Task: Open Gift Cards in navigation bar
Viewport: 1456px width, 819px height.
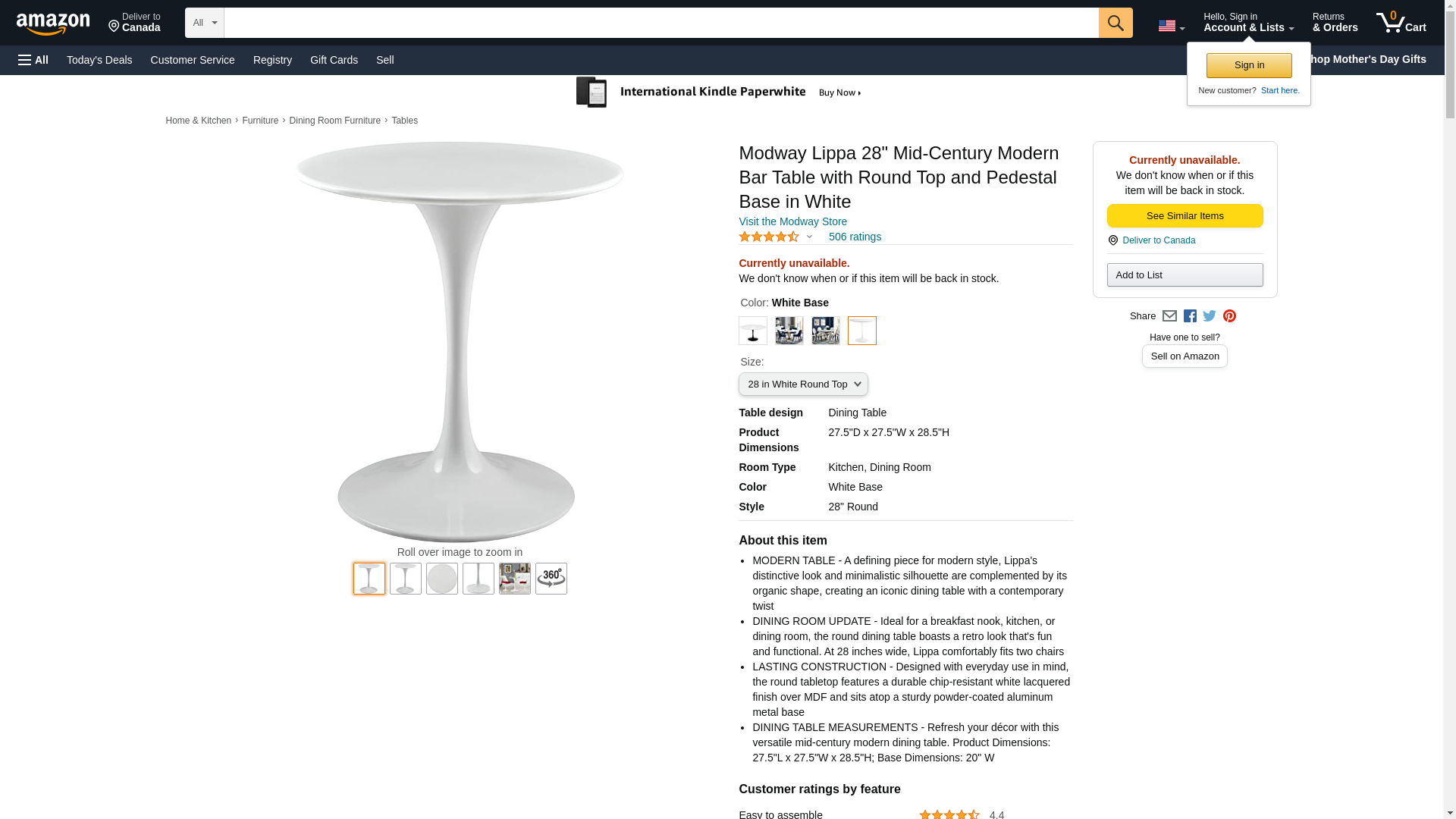Action: point(334,60)
